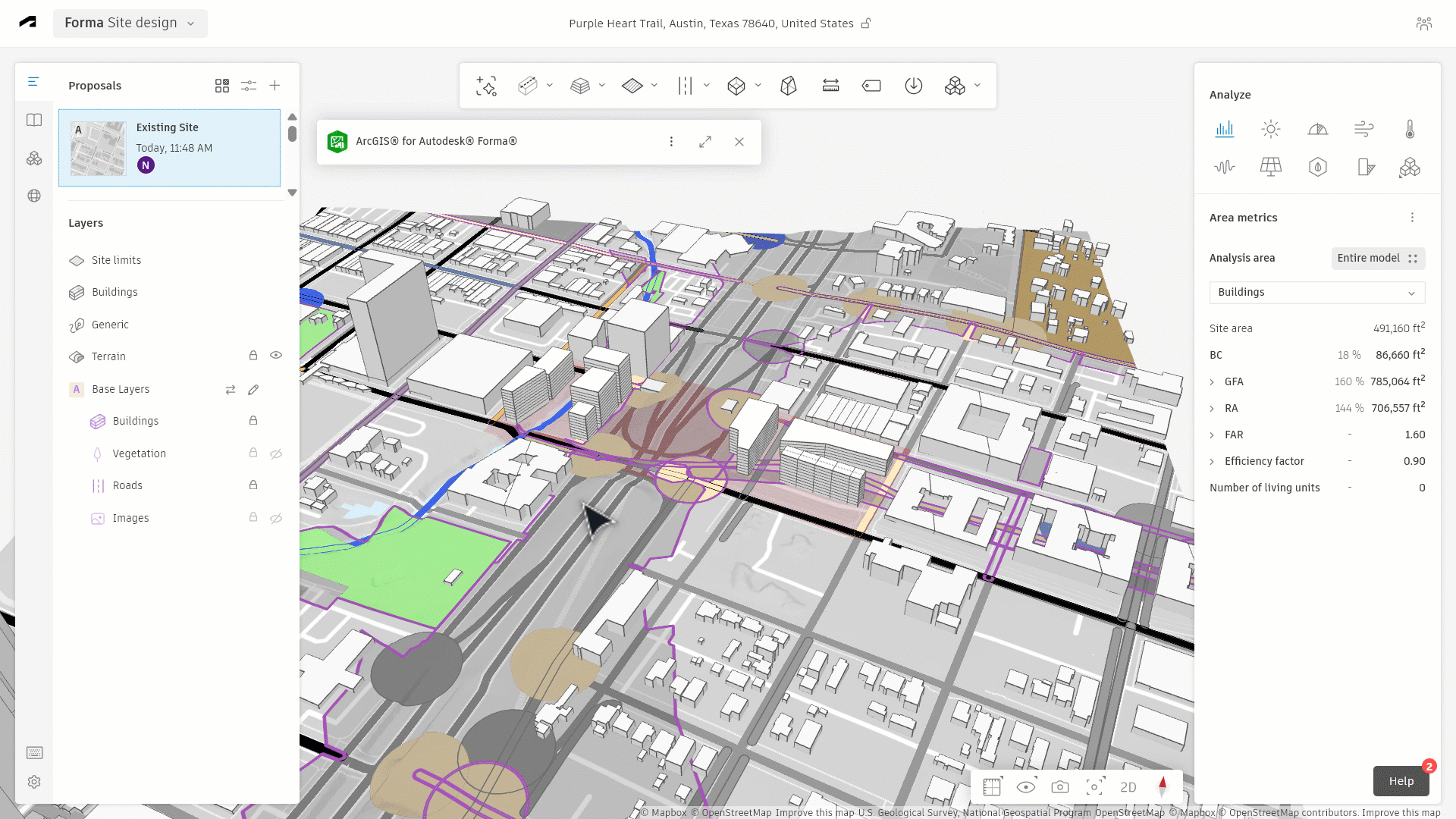The image size is (1456, 819).
Task: Click the measure distance tool
Action: pos(830,86)
